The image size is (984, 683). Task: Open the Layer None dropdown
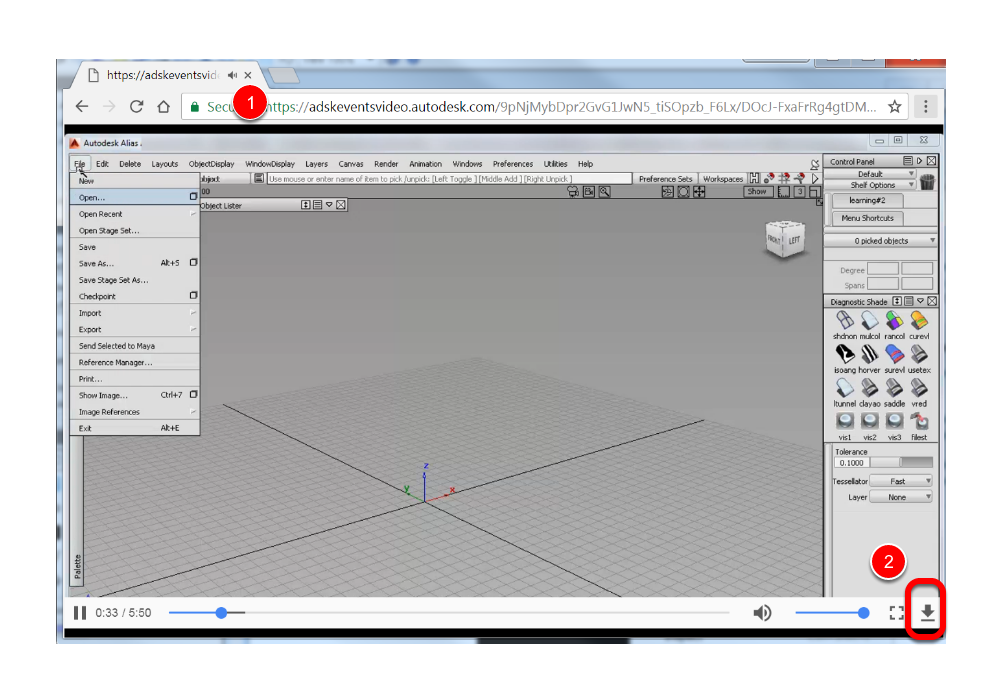[901, 497]
